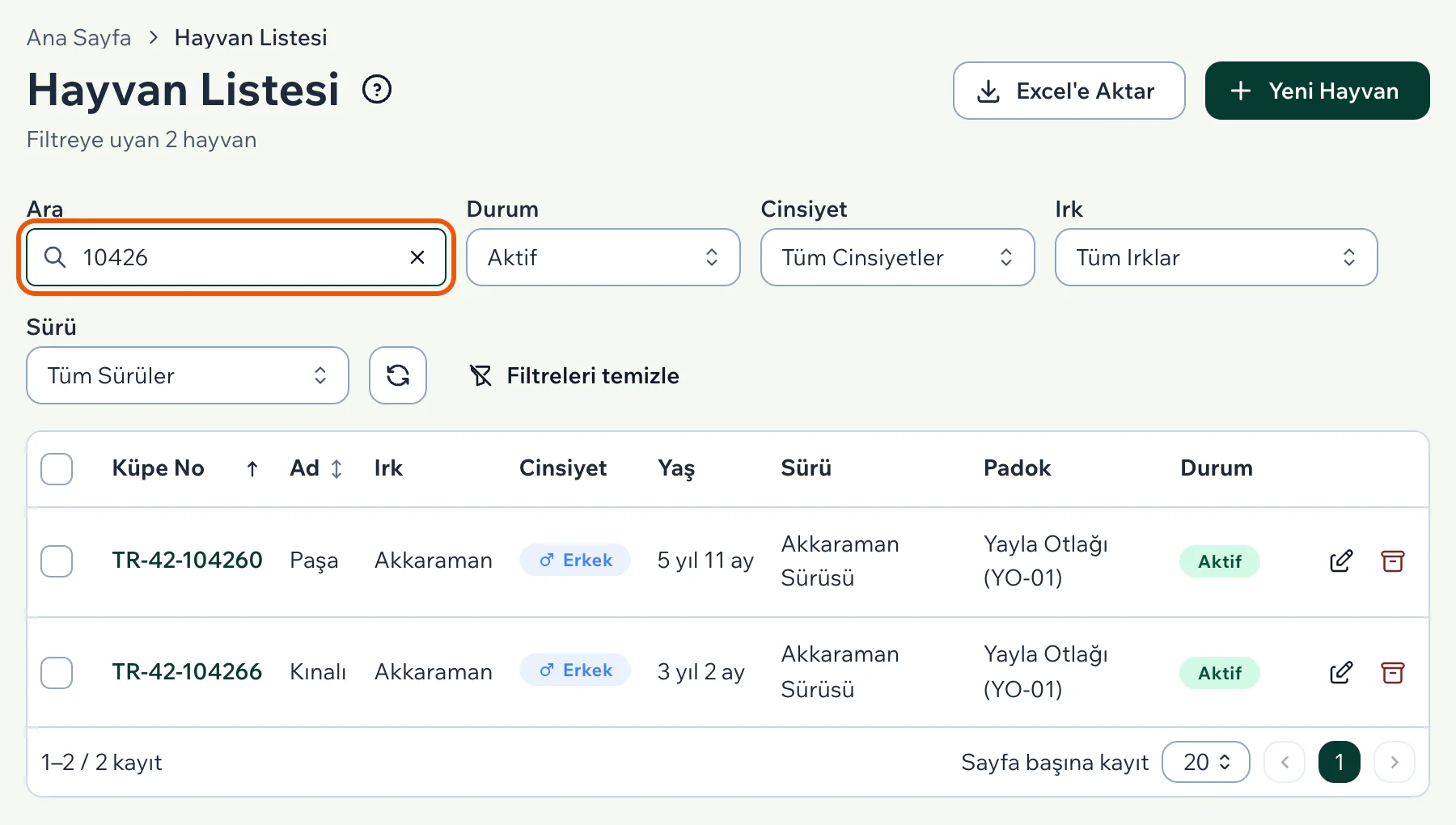
Task: Go to Ana Sayfa breadcrumb
Action: (78, 38)
